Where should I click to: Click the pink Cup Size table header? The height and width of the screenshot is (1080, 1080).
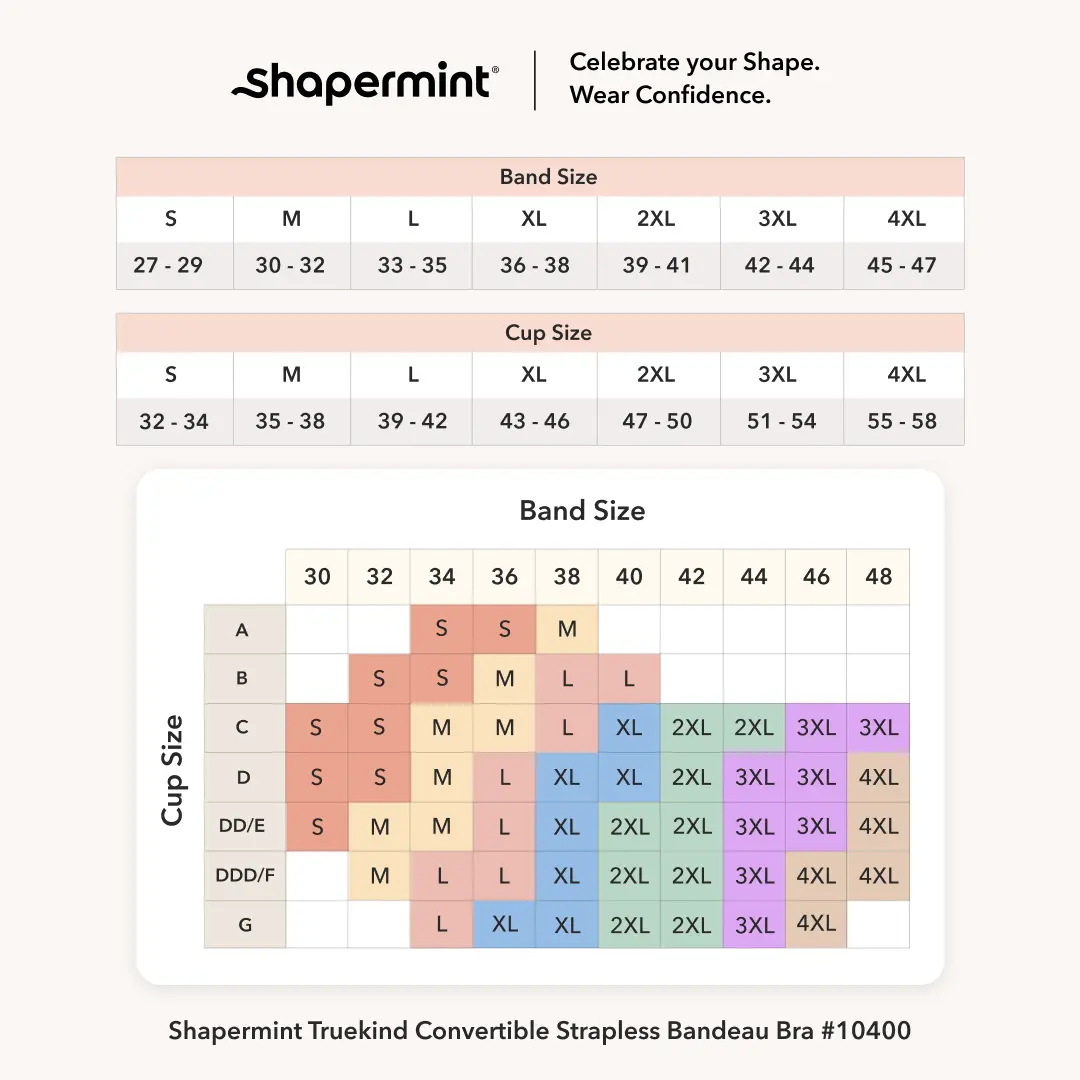click(x=540, y=333)
